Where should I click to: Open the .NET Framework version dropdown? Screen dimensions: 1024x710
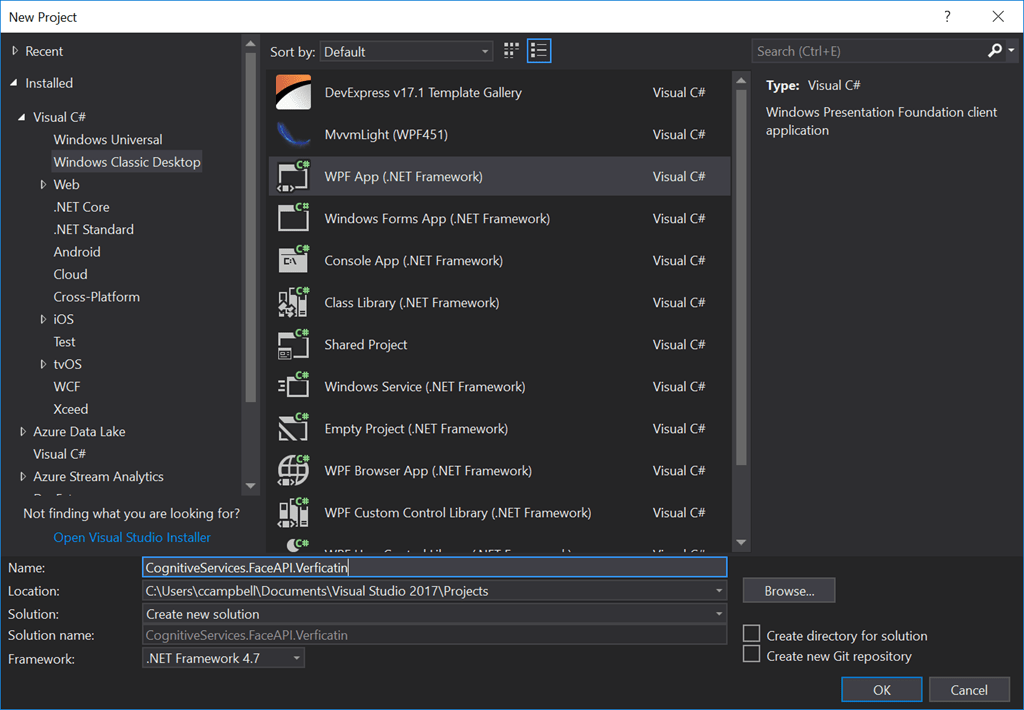tap(224, 658)
